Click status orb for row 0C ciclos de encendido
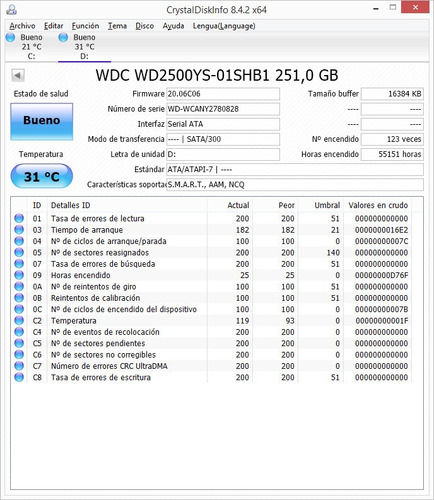The image size is (434, 500). tap(19, 309)
